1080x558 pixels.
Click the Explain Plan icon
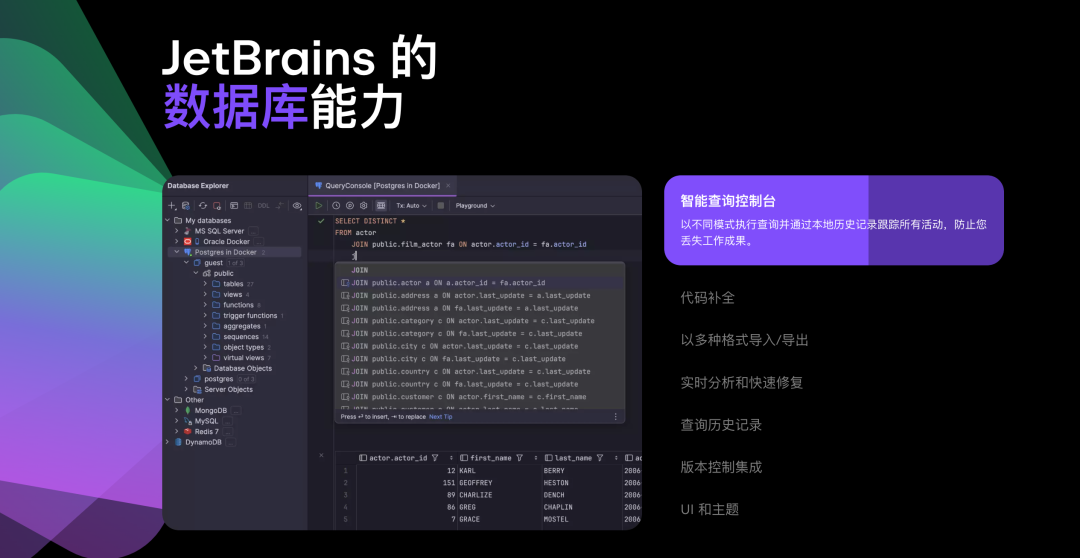350,205
